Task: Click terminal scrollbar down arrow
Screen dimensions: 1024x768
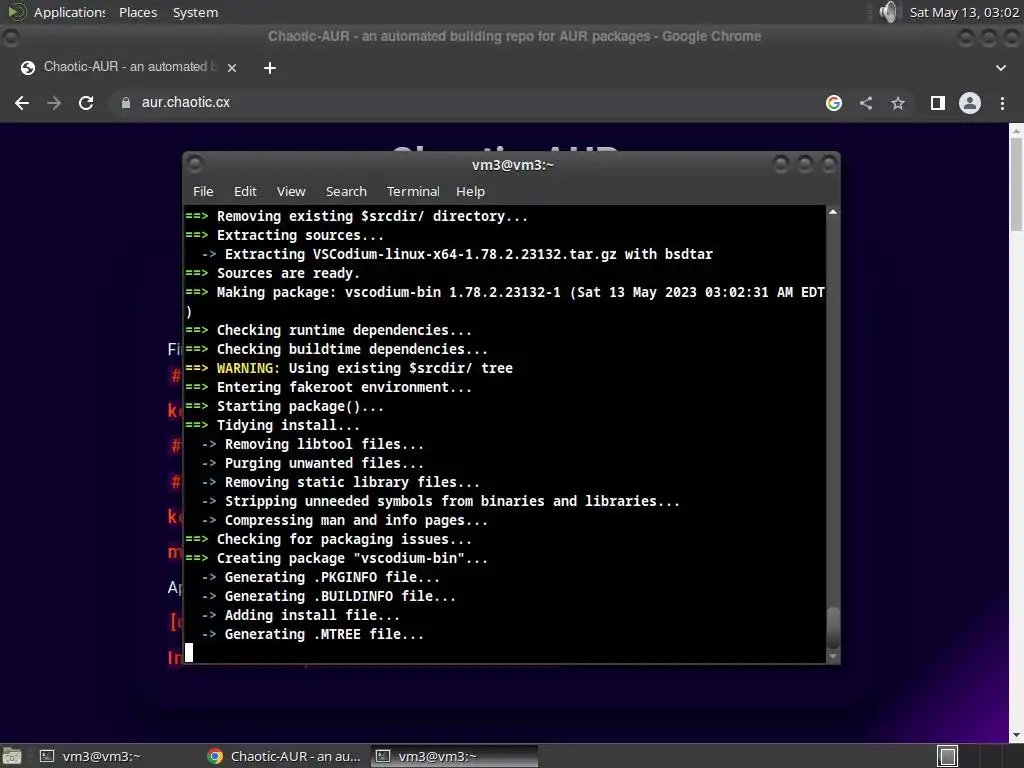Action: point(833,656)
